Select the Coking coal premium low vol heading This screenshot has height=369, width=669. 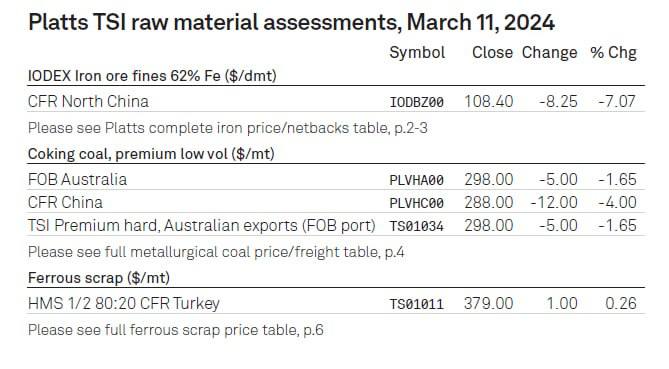pyautogui.click(x=151, y=154)
